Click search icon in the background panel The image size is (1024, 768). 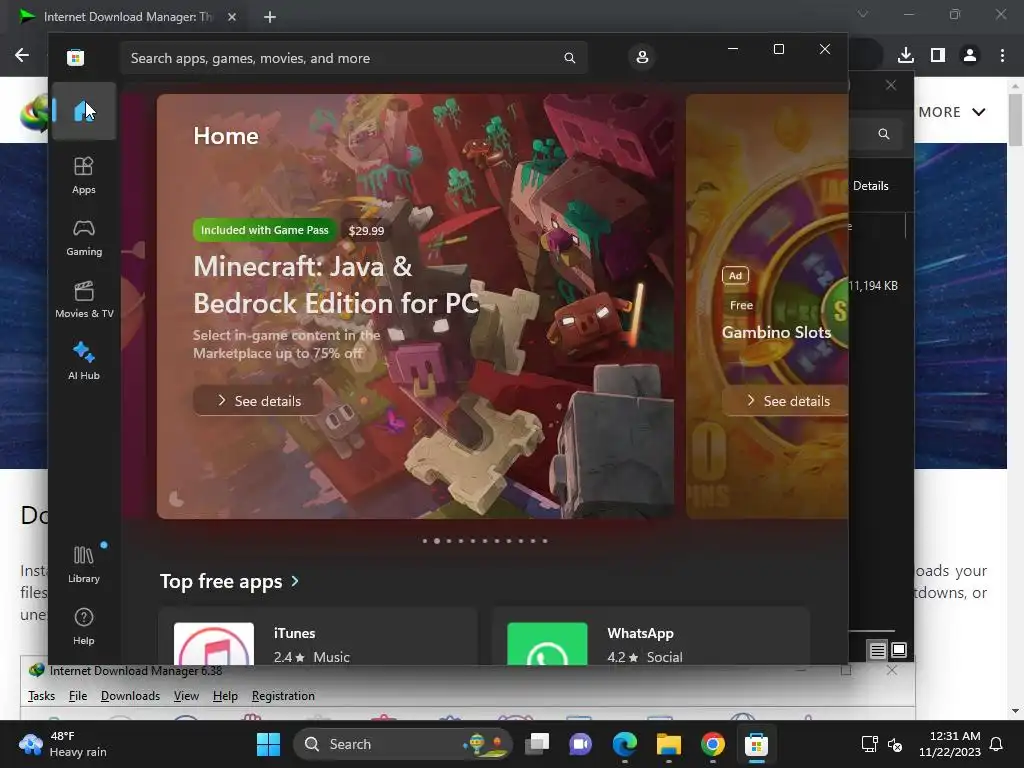[x=884, y=134]
